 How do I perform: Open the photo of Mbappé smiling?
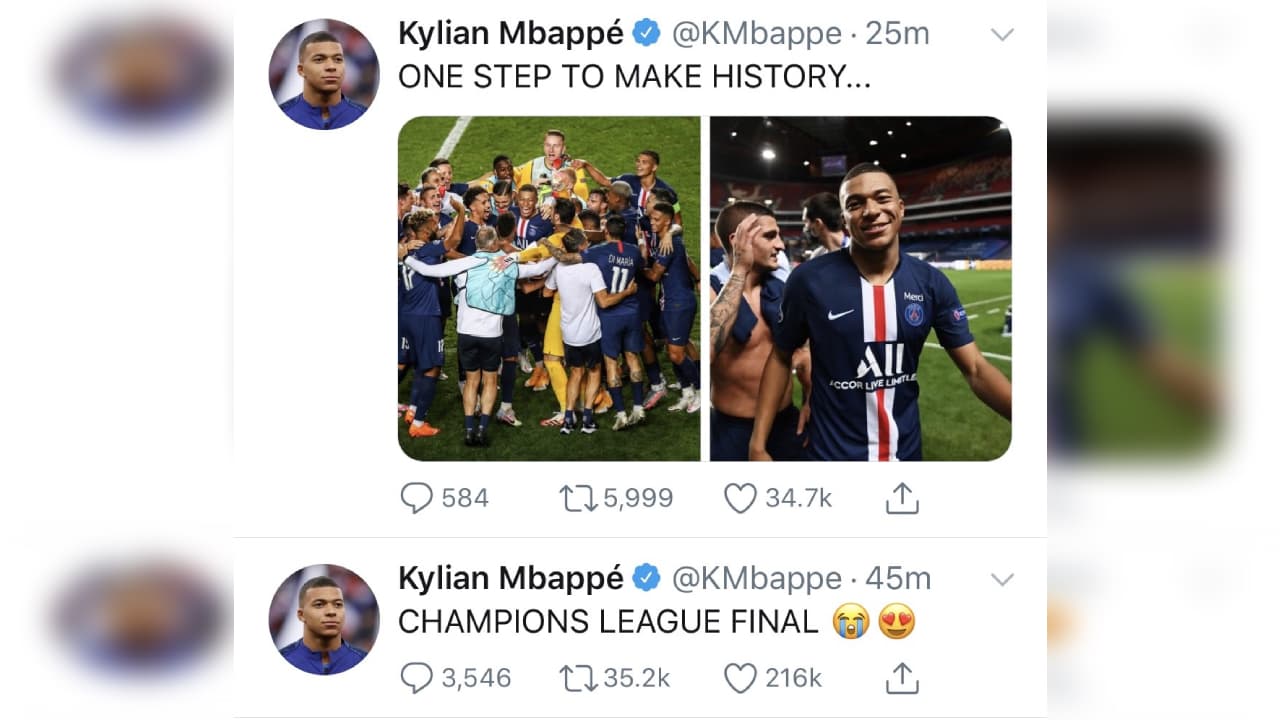[862, 287]
